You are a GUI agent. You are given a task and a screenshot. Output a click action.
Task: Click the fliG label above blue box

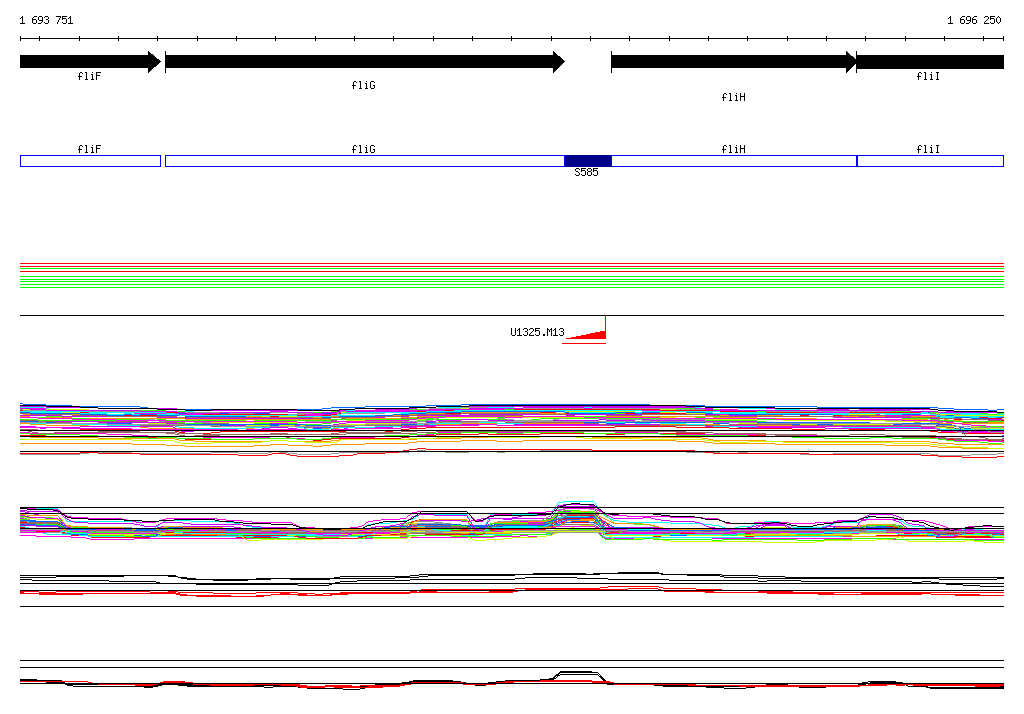364,150
